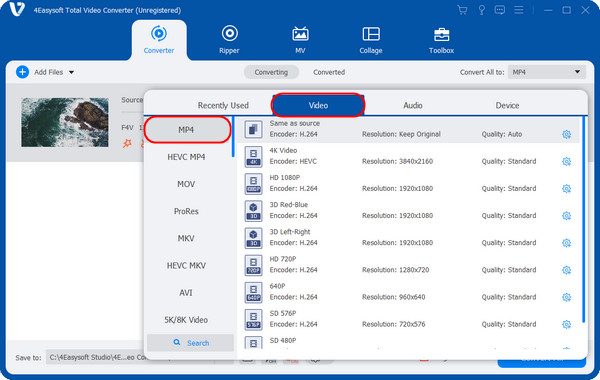Click the ocean rock video thumbnail
Image resolution: width=600 pixels, height=380 pixels.
pyautogui.click(x=65, y=122)
